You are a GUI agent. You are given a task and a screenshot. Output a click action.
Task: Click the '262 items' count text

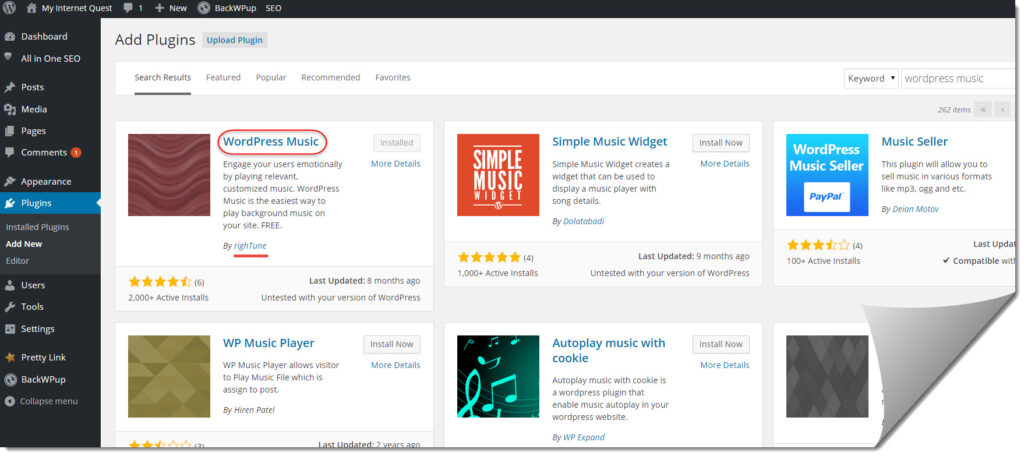(954, 110)
